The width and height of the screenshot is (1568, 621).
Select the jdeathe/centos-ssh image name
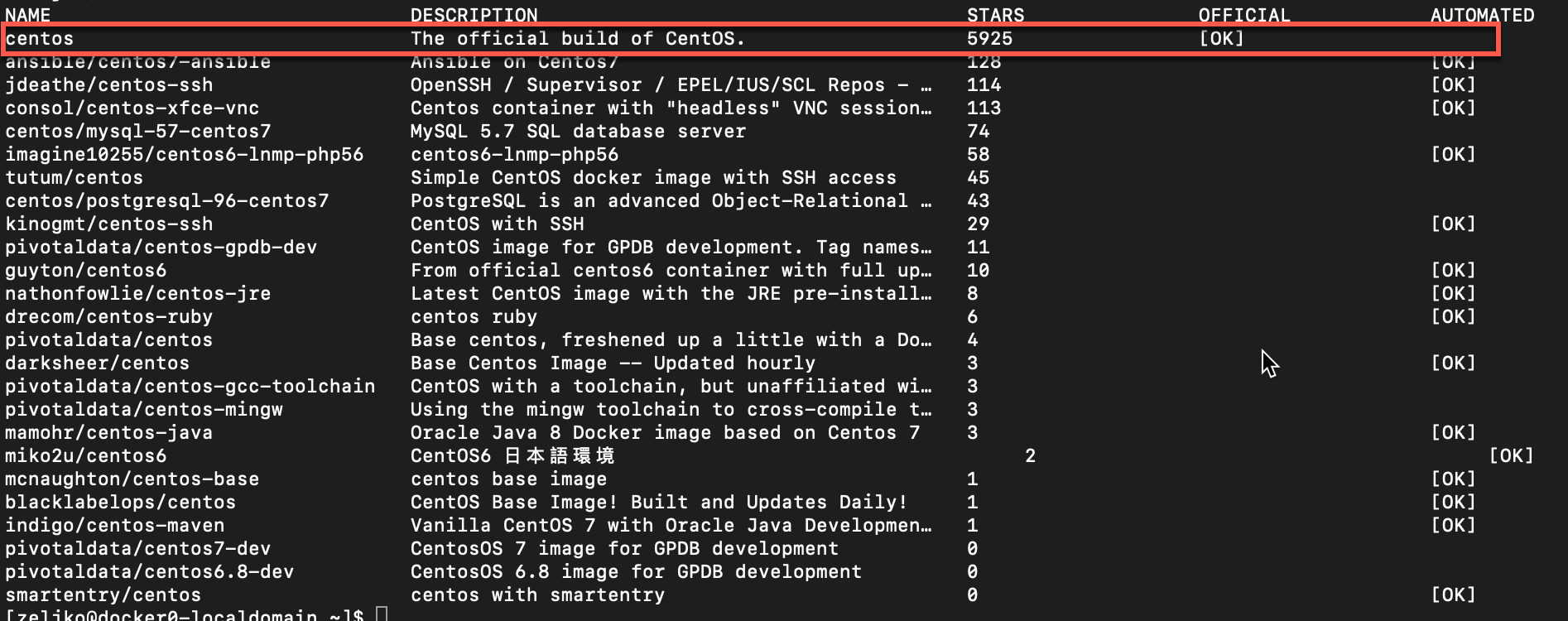click(109, 85)
